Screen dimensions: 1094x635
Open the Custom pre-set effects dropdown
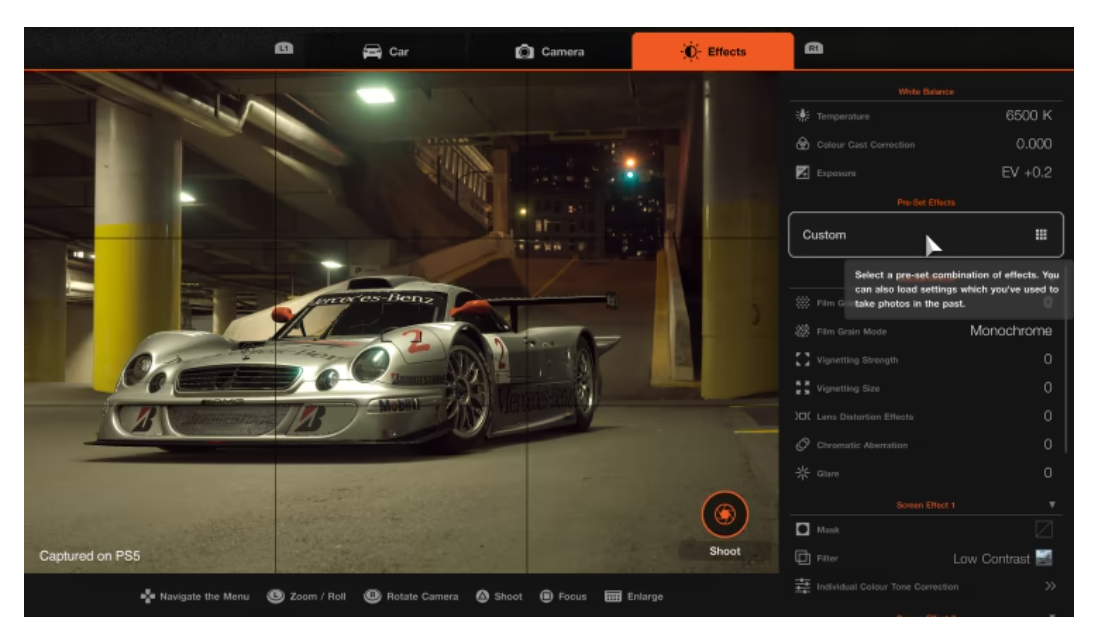pos(925,234)
